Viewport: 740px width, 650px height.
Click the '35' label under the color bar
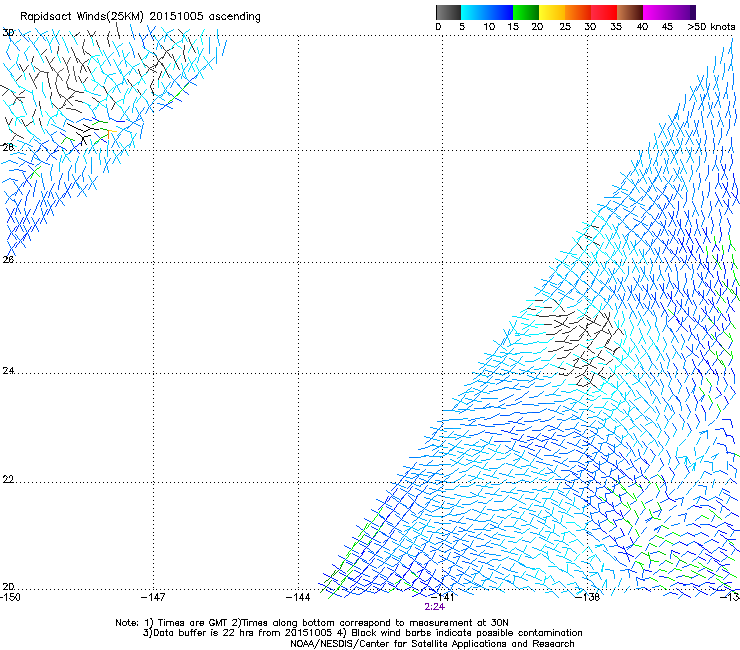point(616,27)
